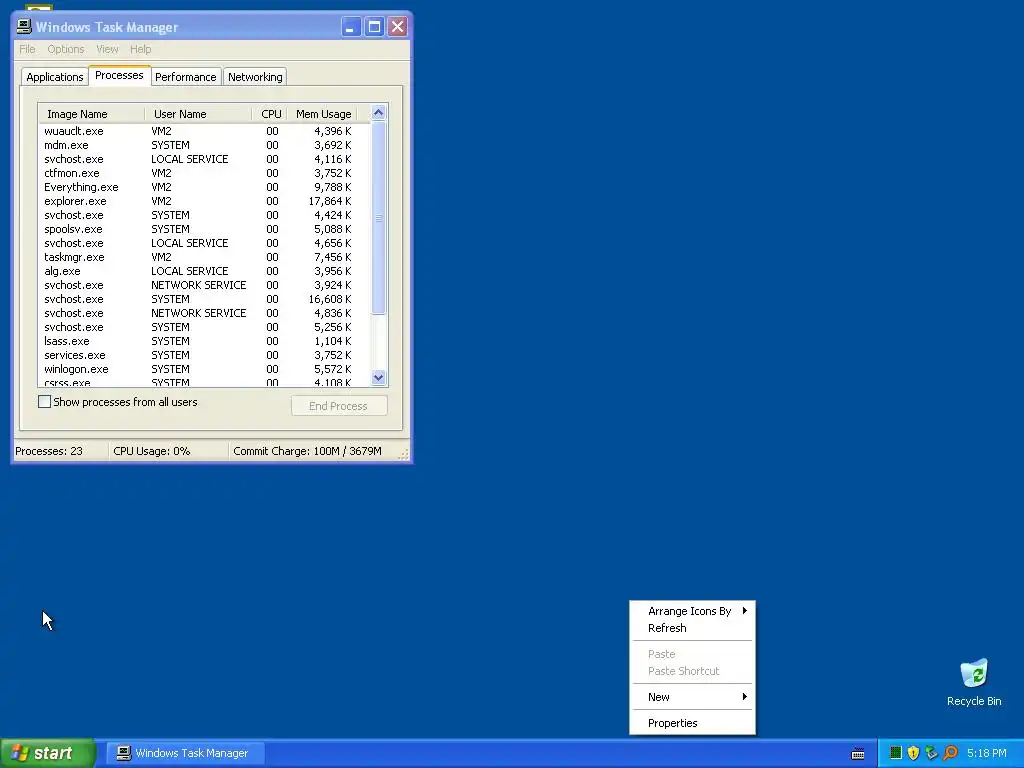Select the ctfmon.exe process
The width and height of the screenshot is (1024, 768).
tap(204, 173)
